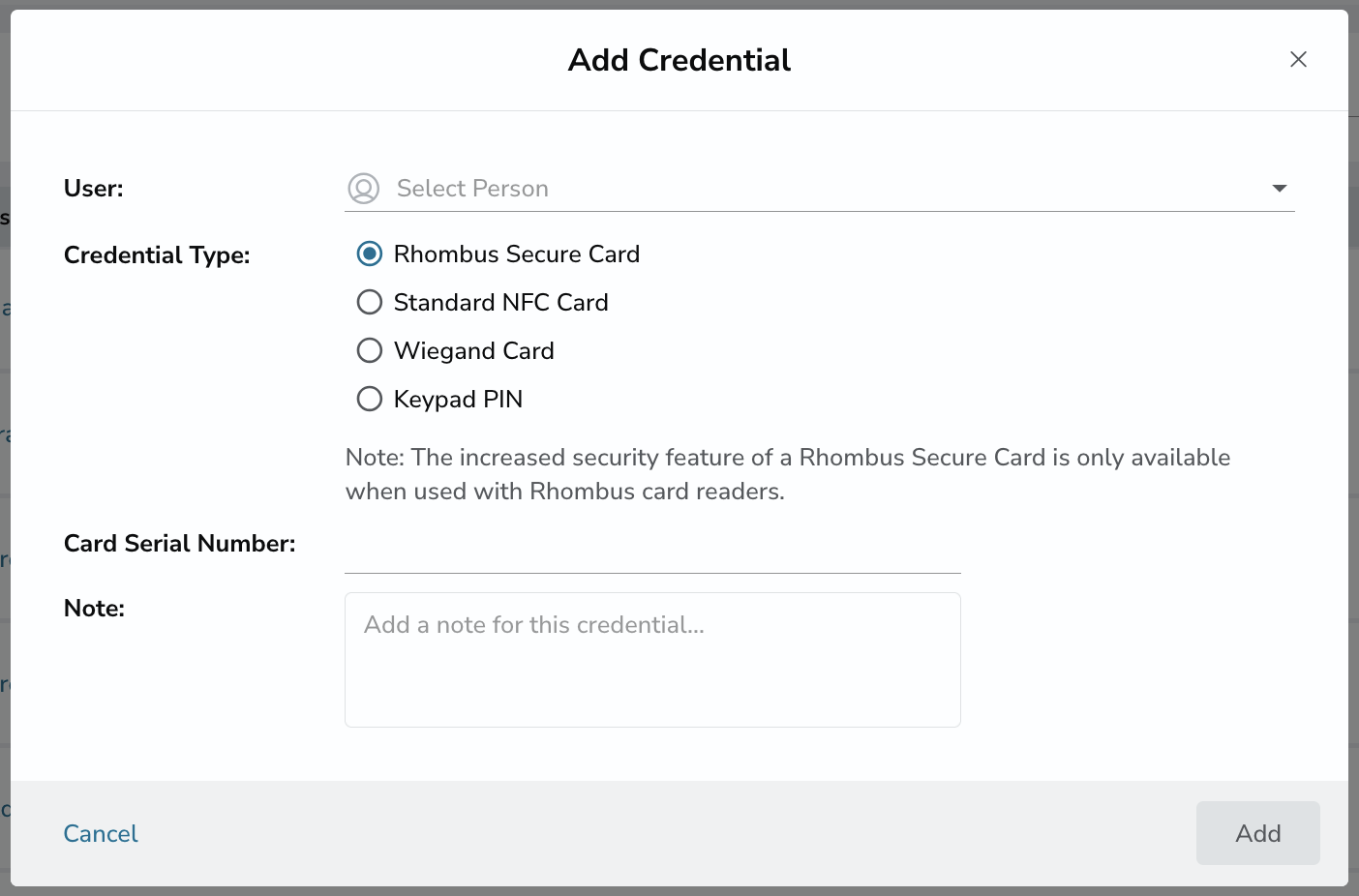
Task: Select the Rhombus Secure Card radio button
Action: 370,254
